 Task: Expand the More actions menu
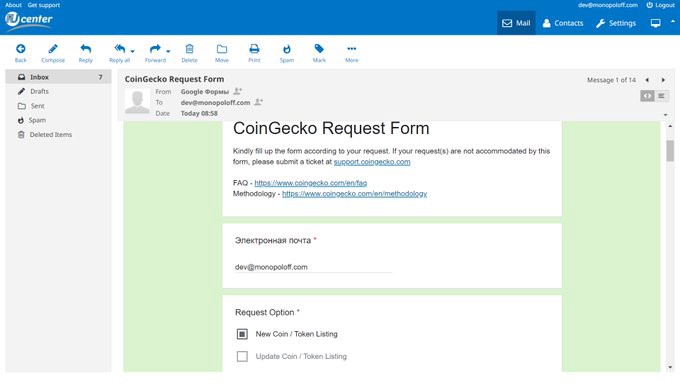coord(352,49)
